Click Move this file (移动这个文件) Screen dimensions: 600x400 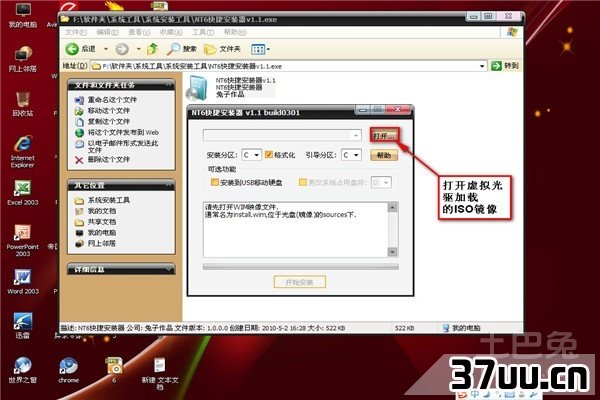click(x=109, y=111)
